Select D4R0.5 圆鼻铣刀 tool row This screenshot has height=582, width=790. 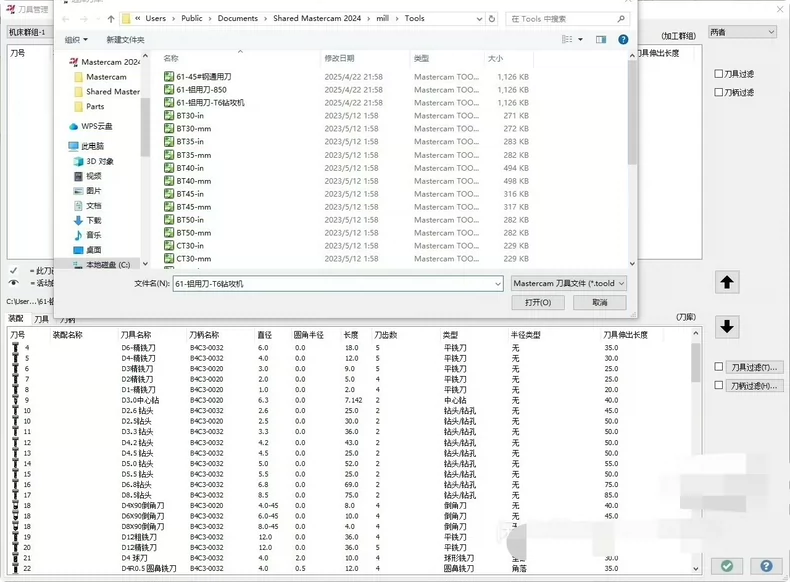(349, 568)
